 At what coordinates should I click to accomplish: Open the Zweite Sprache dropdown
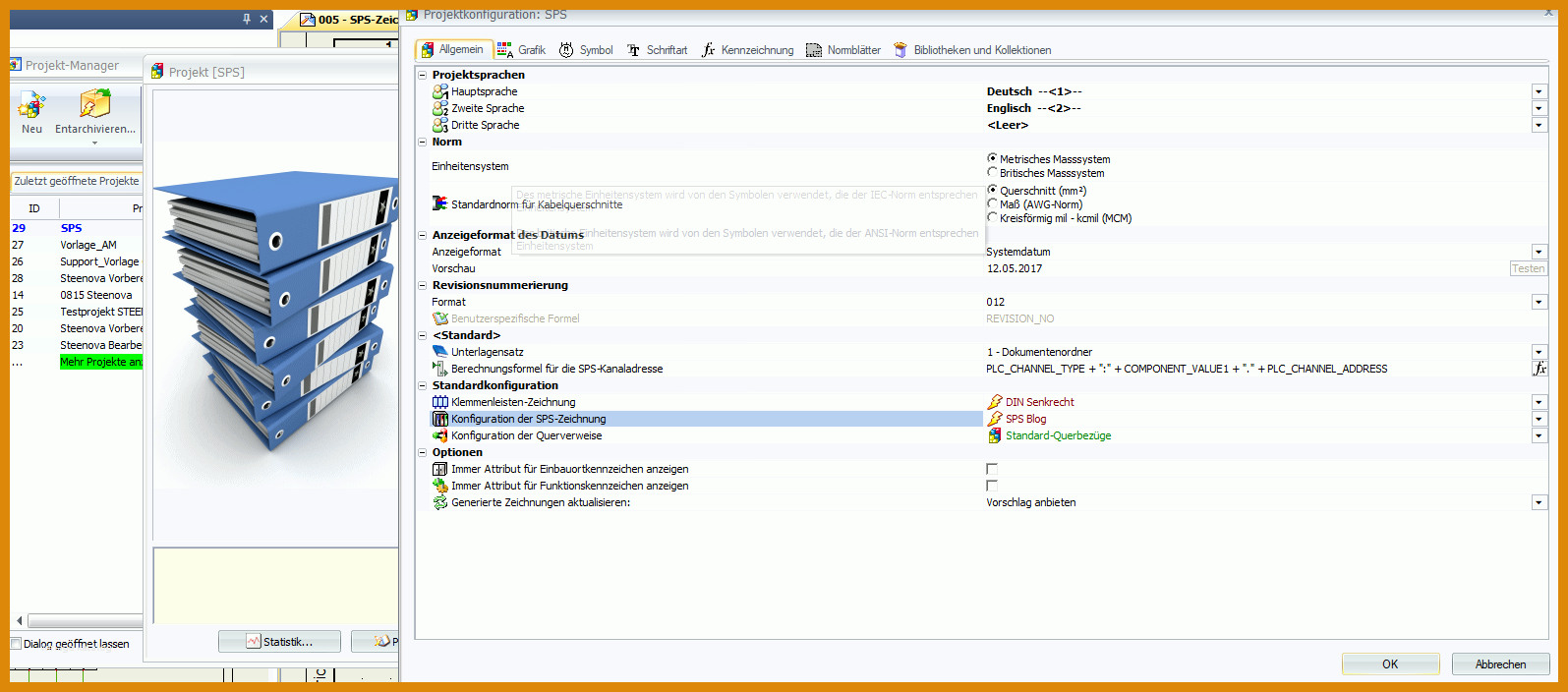pos(1539,108)
